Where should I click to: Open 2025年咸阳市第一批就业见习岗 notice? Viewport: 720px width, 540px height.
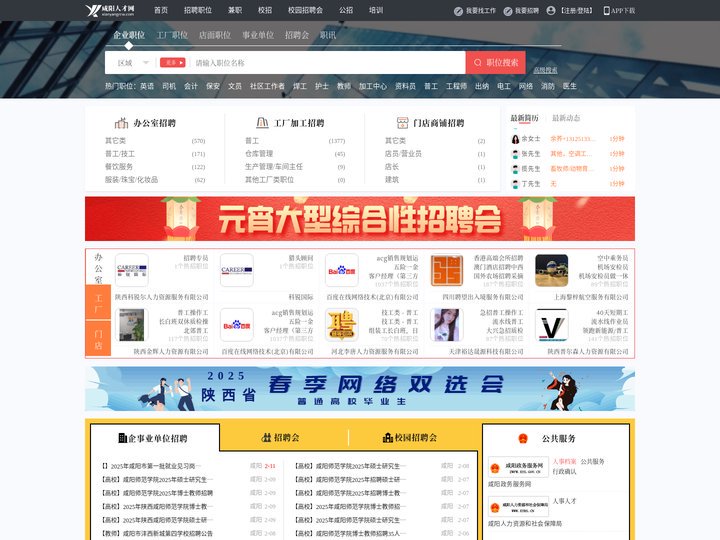(152, 466)
